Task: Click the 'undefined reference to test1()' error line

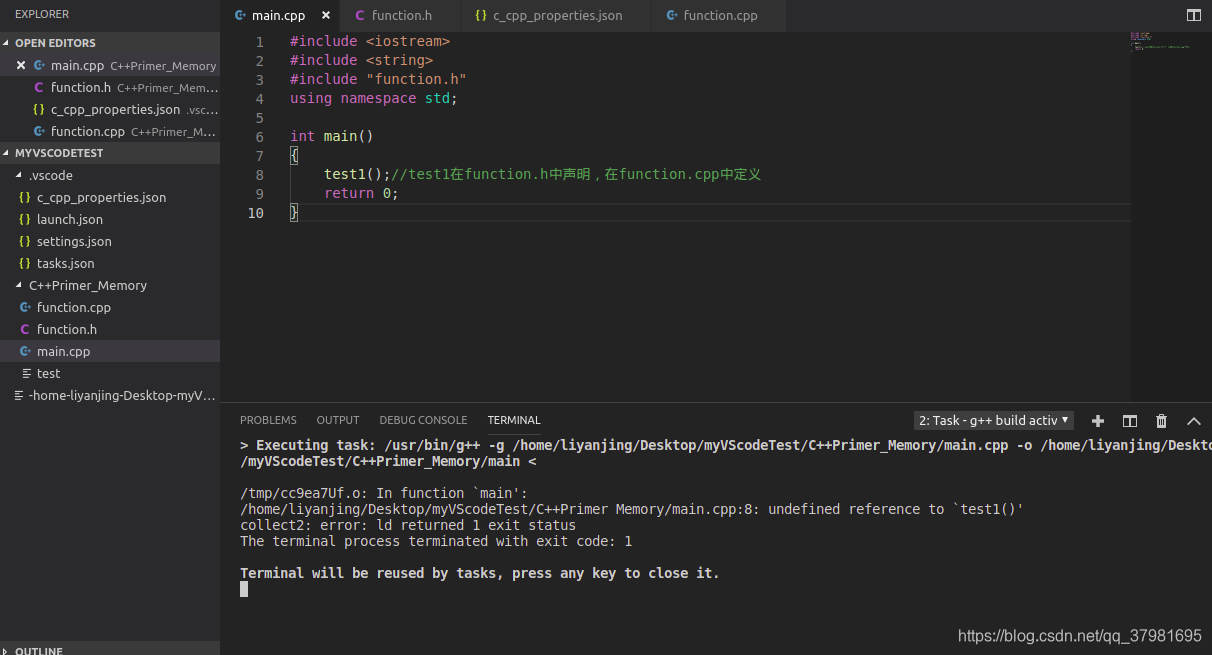Action: coord(632,509)
